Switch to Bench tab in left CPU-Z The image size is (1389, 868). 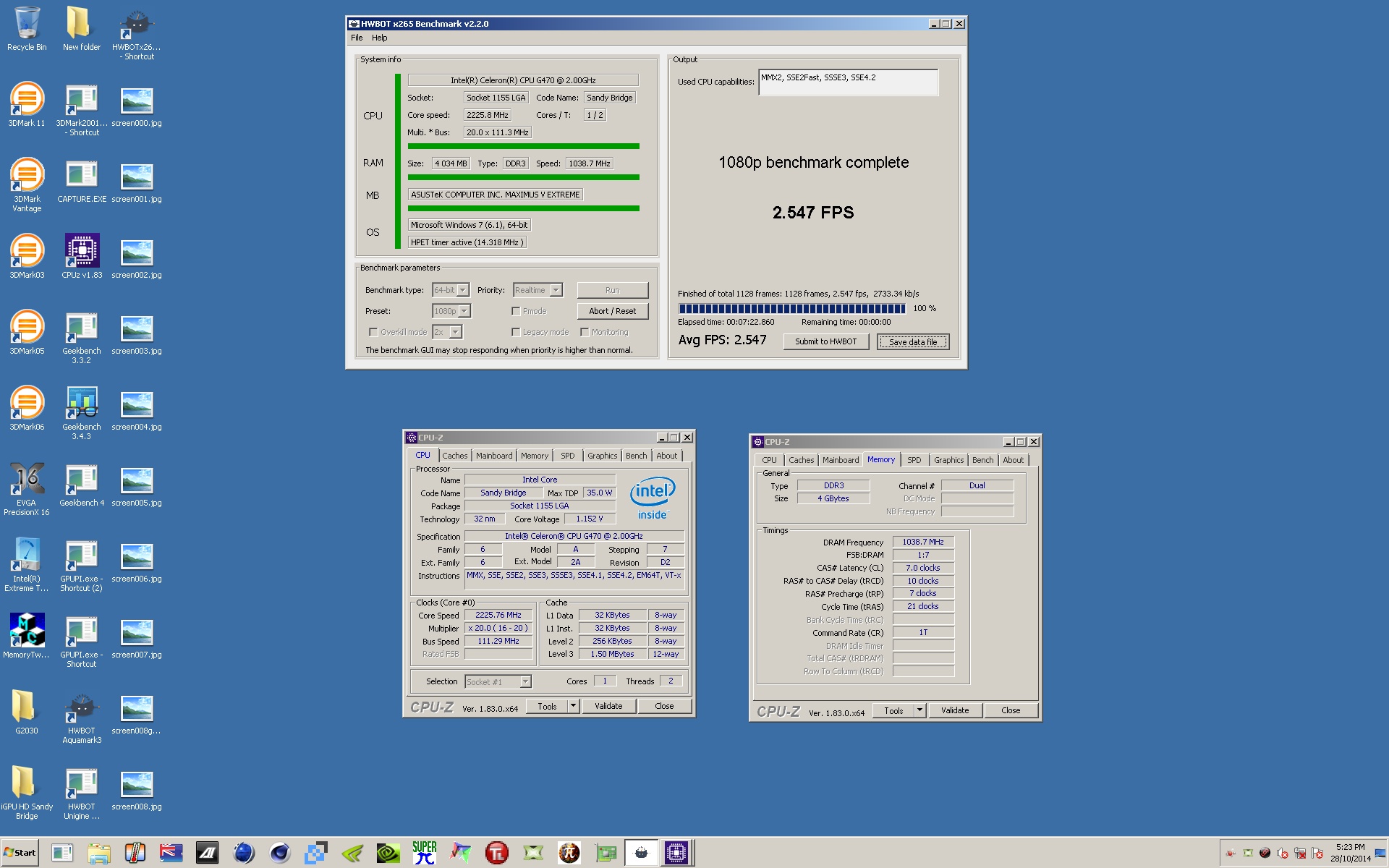(x=637, y=456)
